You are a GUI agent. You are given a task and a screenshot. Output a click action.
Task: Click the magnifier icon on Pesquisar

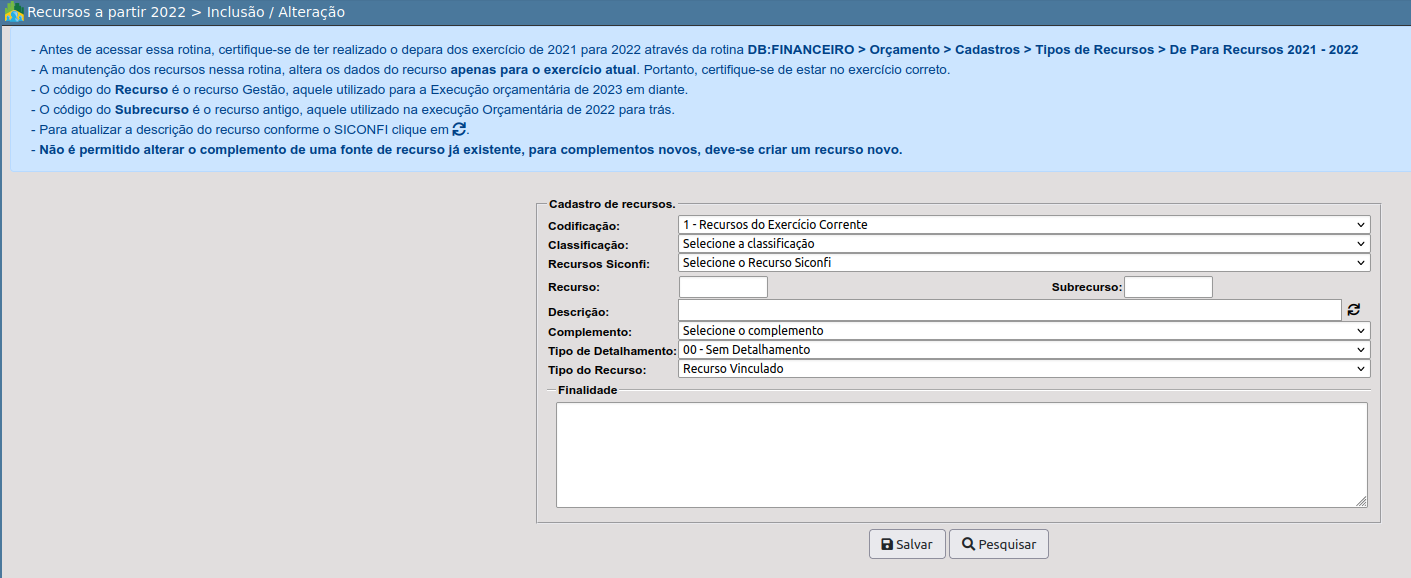[x=968, y=545]
